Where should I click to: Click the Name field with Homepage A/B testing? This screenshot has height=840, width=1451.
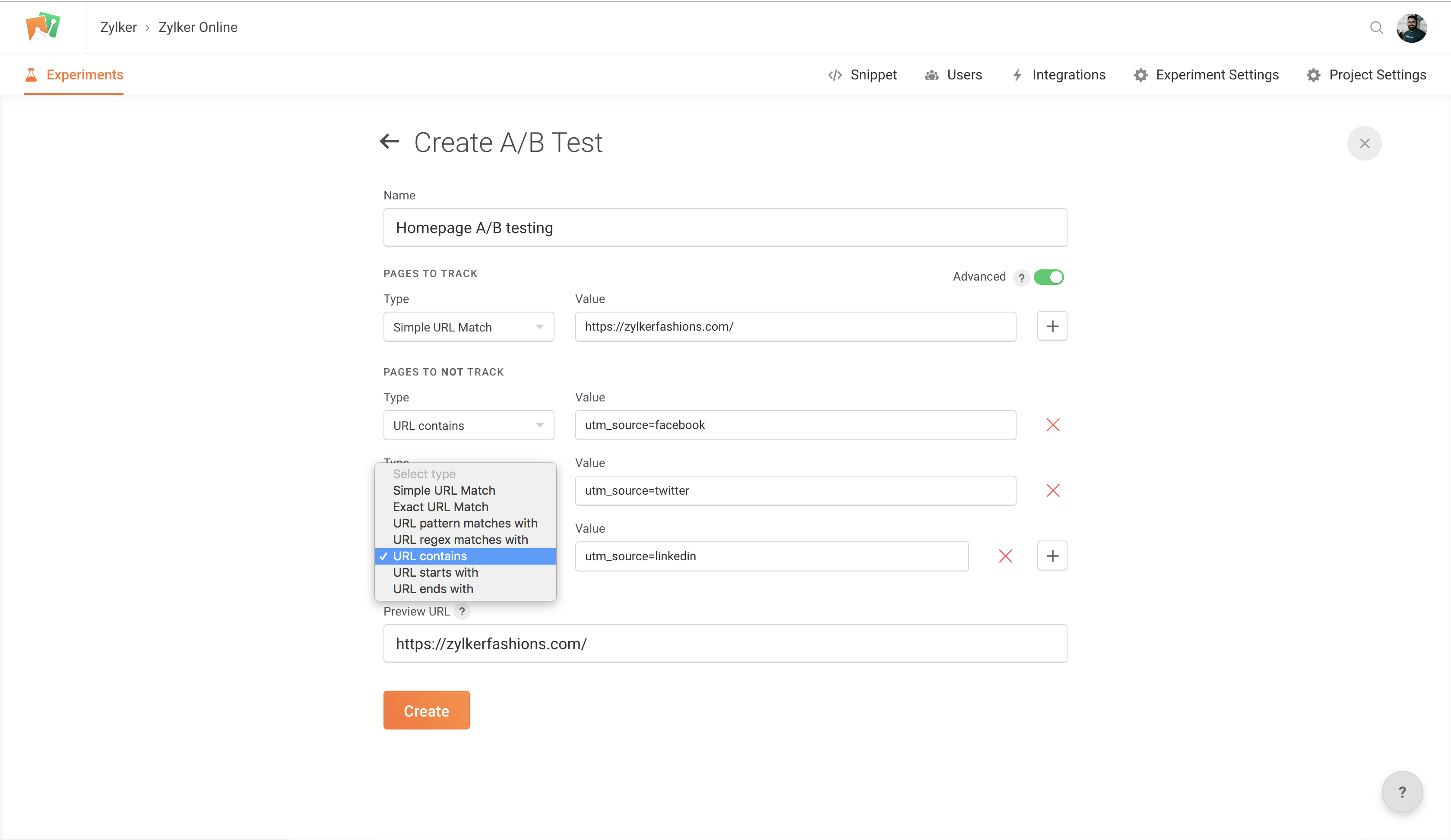click(724, 228)
